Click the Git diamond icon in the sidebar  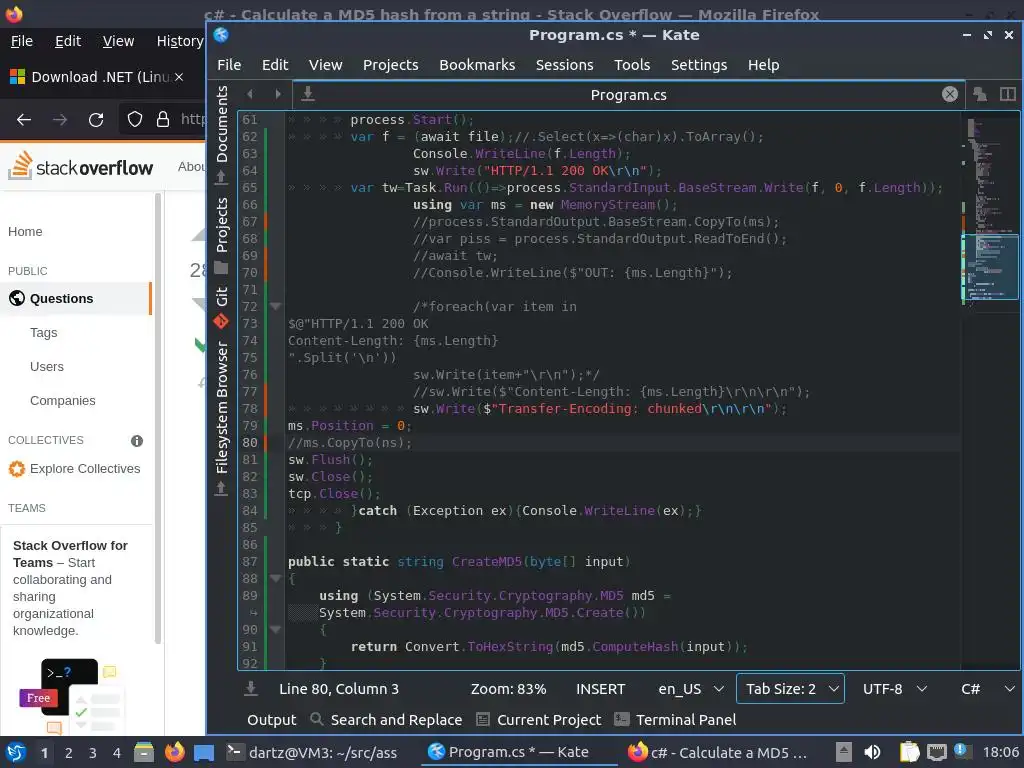pyautogui.click(x=221, y=321)
